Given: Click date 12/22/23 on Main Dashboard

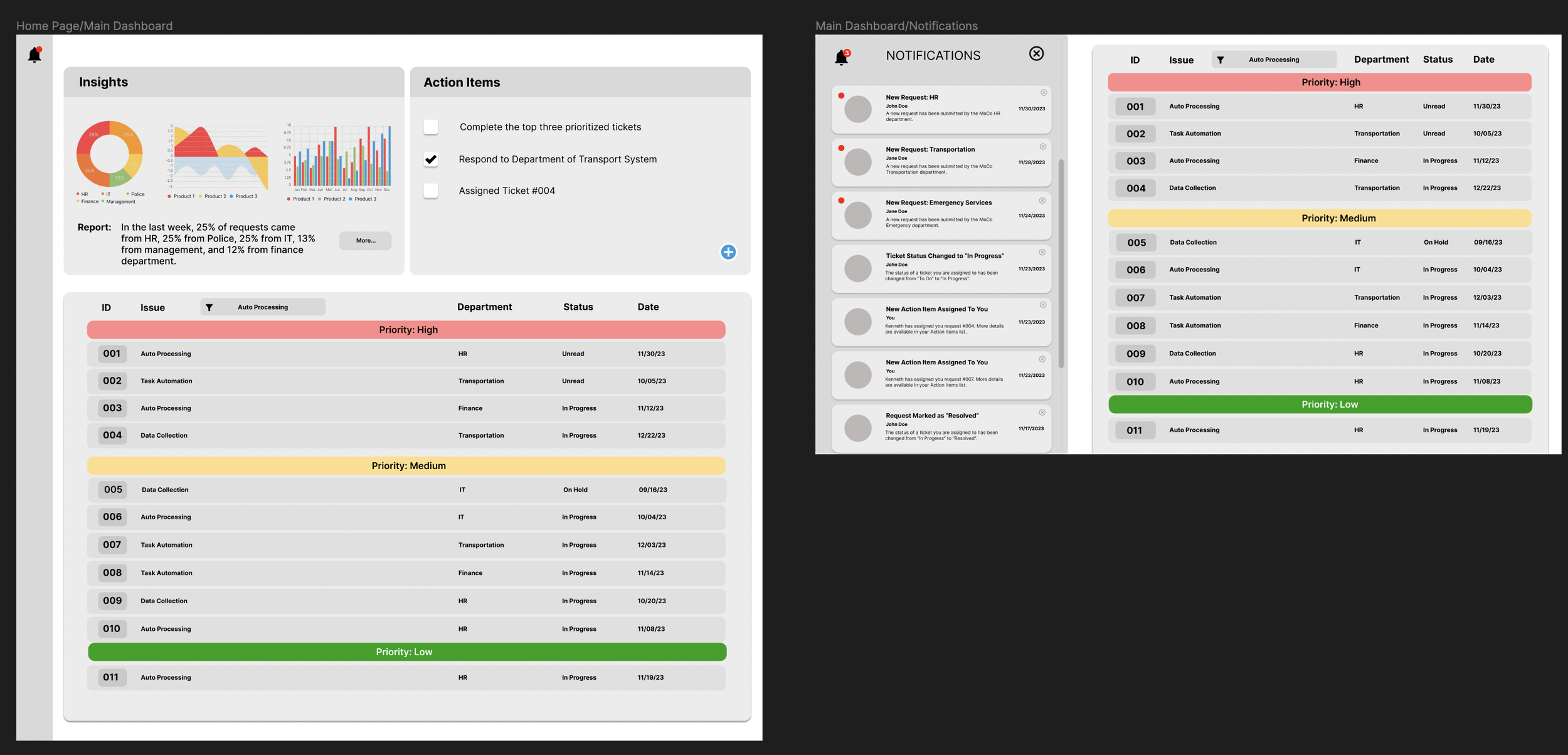Looking at the screenshot, I should 651,436.
